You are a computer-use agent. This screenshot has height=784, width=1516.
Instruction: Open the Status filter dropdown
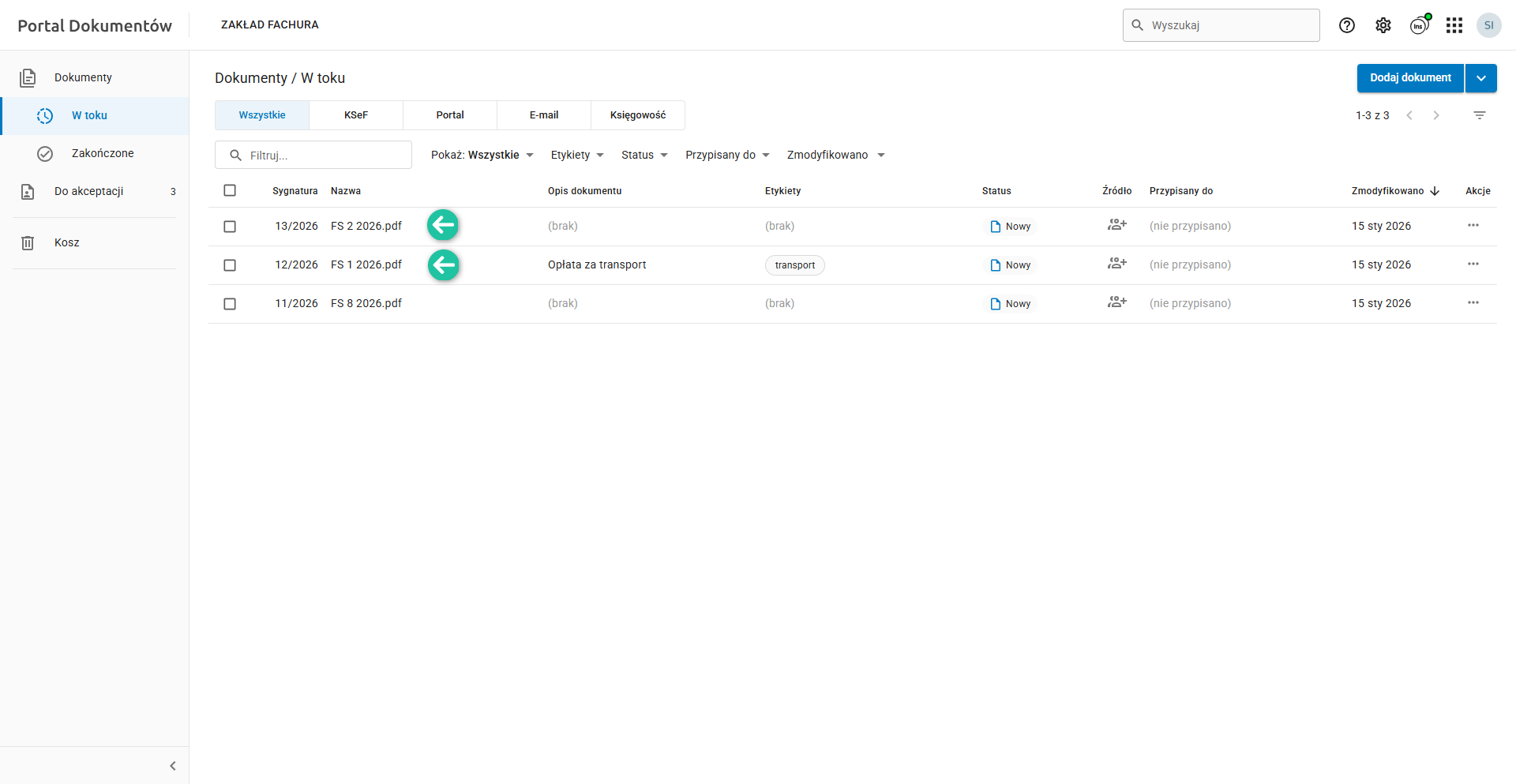644,155
